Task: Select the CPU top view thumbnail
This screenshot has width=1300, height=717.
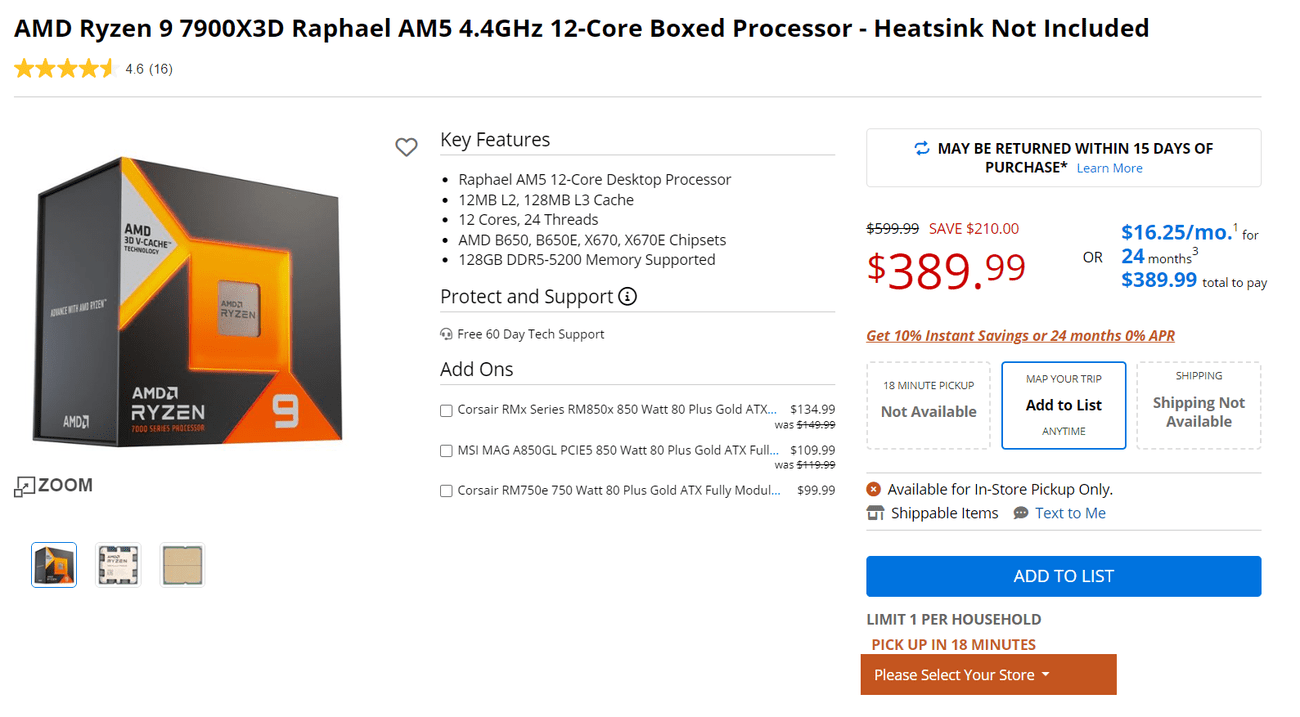Action: (x=118, y=565)
